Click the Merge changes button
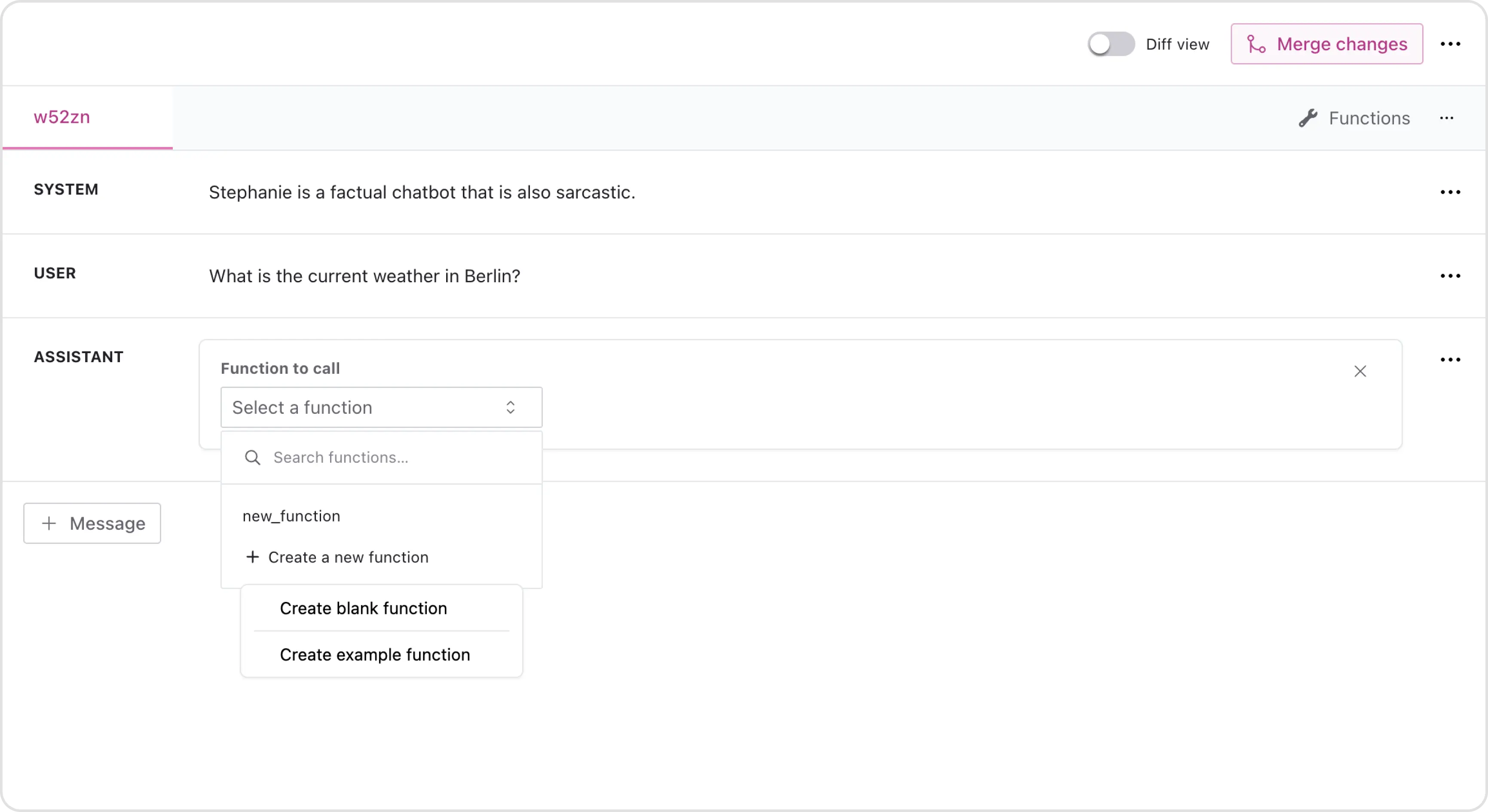The height and width of the screenshot is (812, 1488). 1326,44
